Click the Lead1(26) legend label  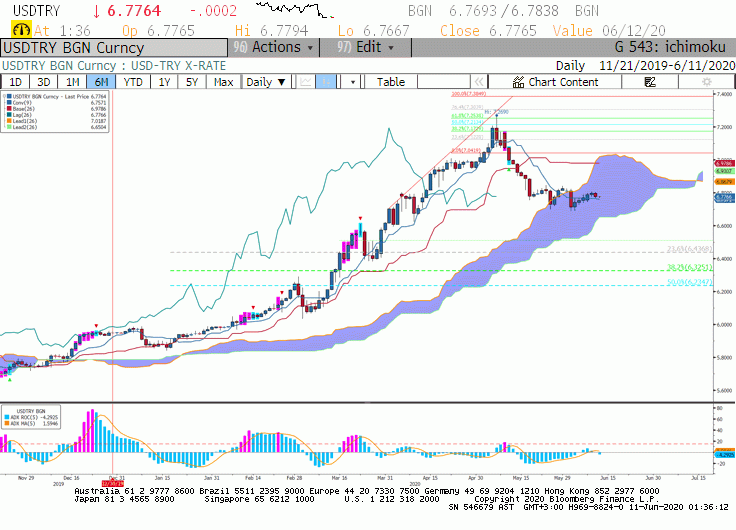click(x=24, y=121)
